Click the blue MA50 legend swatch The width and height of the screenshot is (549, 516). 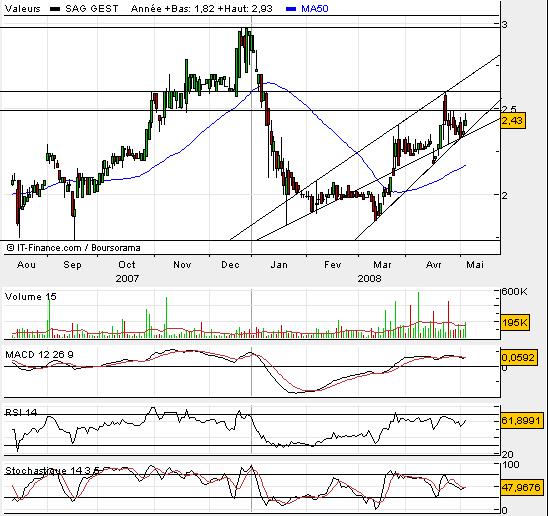(291, 9)
